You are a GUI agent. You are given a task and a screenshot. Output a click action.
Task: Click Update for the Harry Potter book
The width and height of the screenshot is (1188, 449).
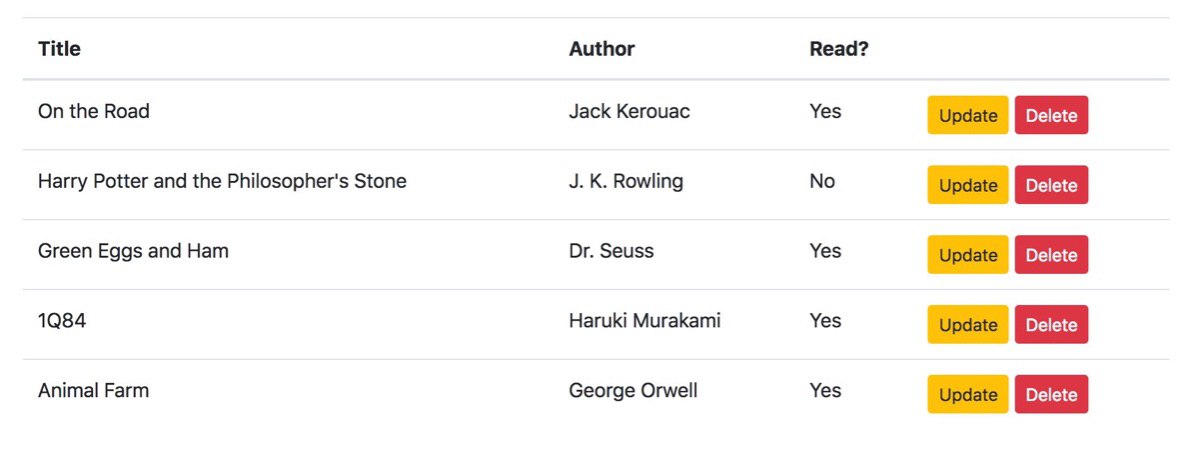pos(967,185)
